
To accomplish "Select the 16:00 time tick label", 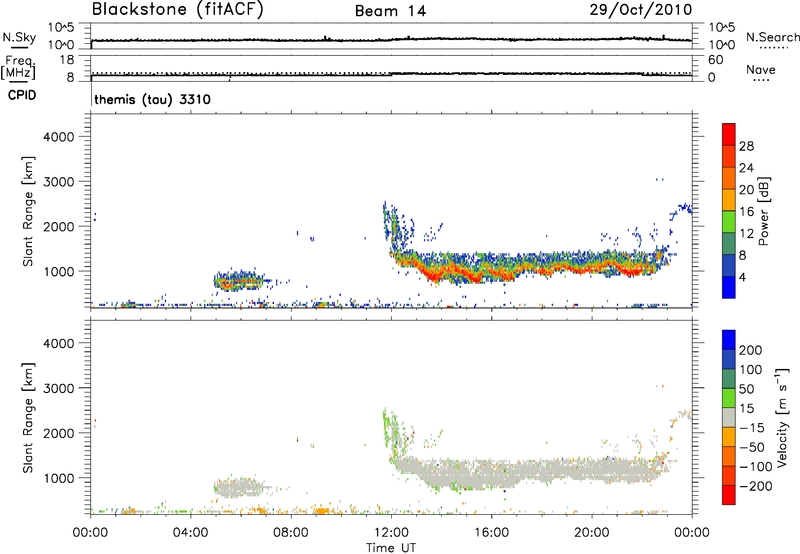I will (491, 533).
